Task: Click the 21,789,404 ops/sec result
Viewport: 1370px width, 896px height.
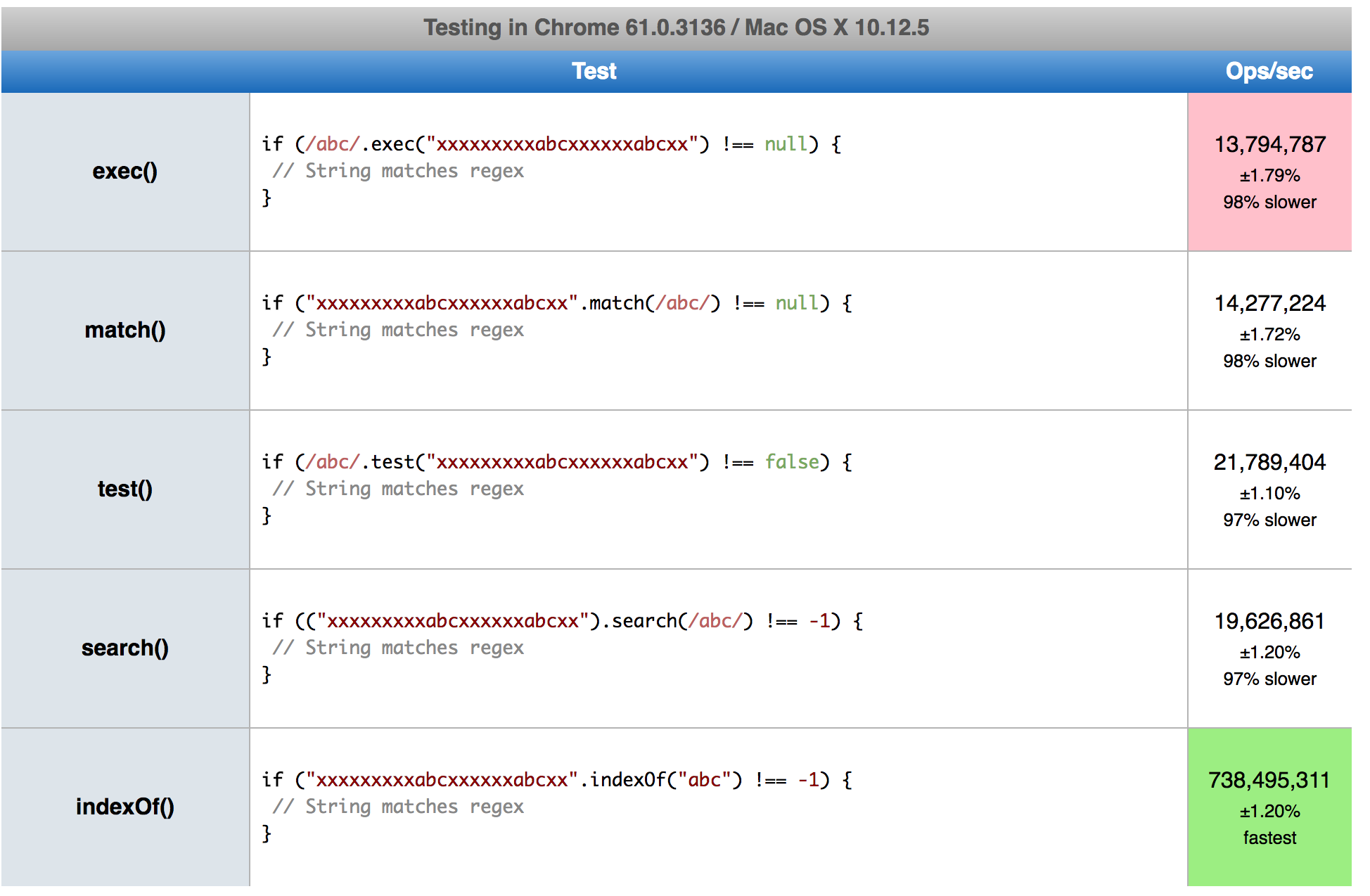Action: click(x=1269, y=463)
